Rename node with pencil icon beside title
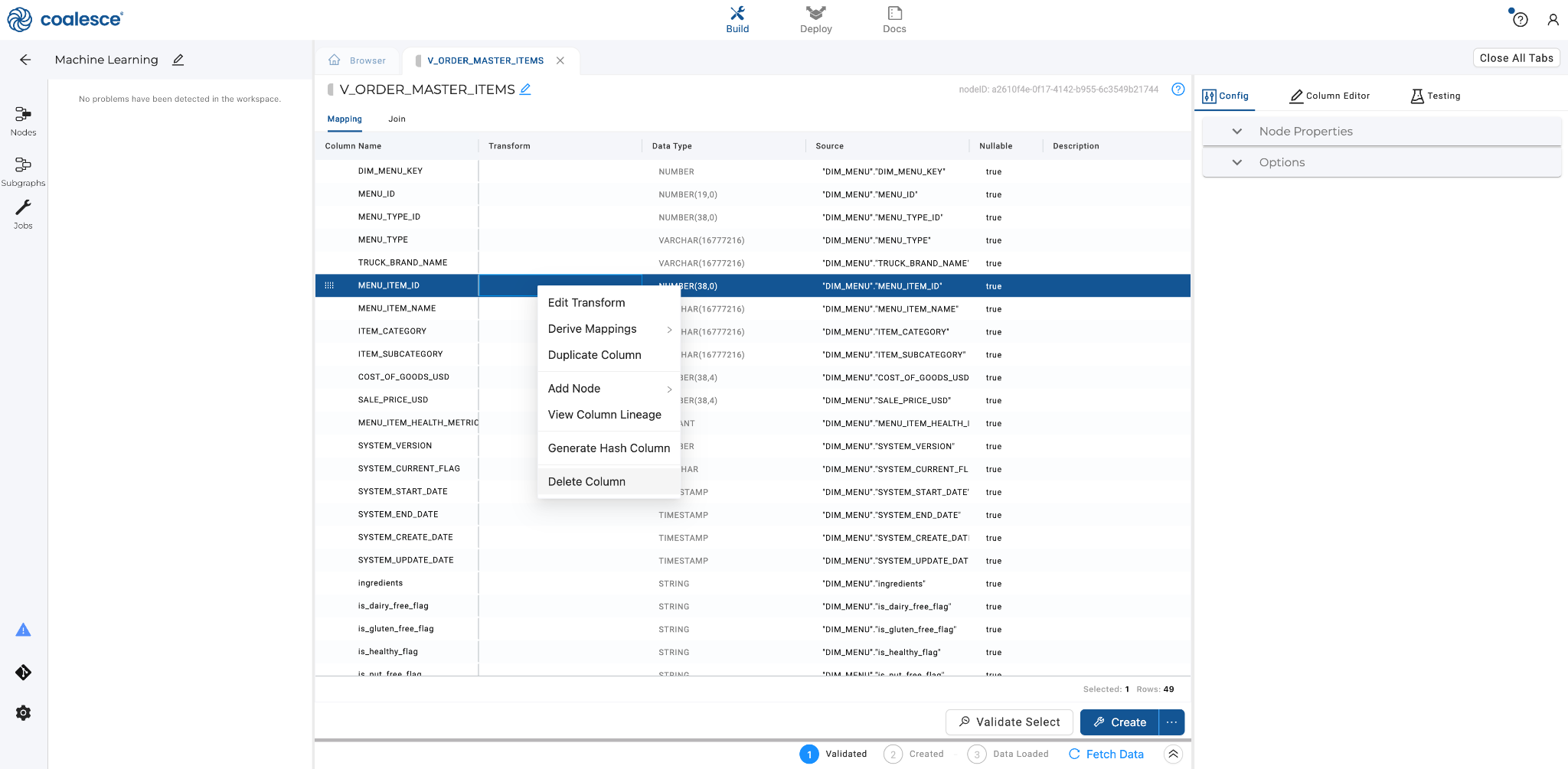The height and width of the screenshot is (769, 1568). pos(525,90)
